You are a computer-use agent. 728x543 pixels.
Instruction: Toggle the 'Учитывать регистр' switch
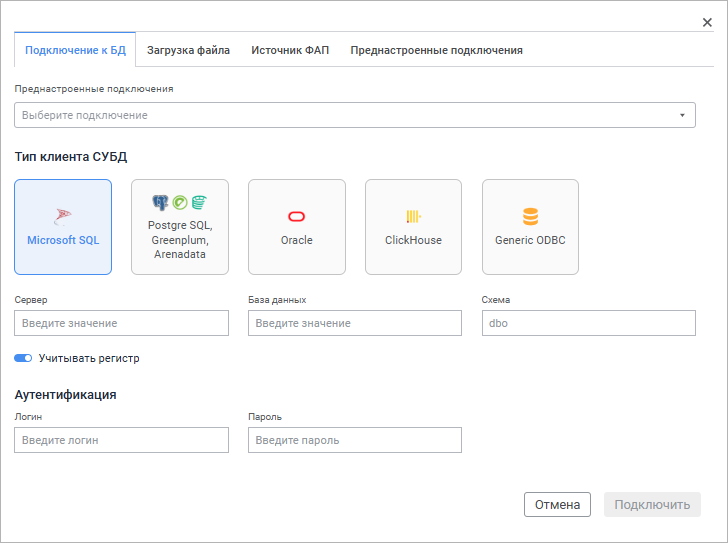[23, 358]
